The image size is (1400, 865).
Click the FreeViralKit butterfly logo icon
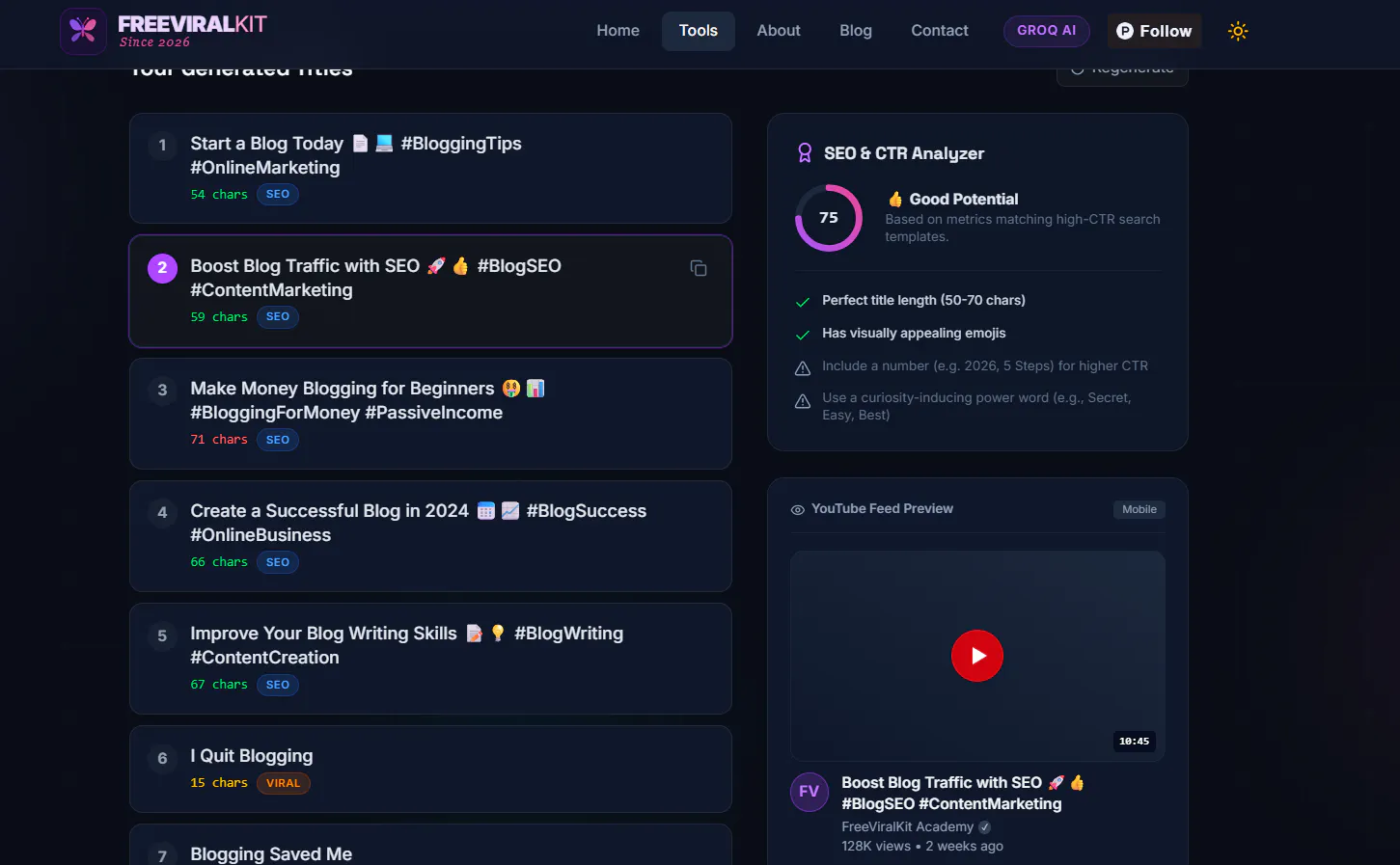click(x=83, y=31)
